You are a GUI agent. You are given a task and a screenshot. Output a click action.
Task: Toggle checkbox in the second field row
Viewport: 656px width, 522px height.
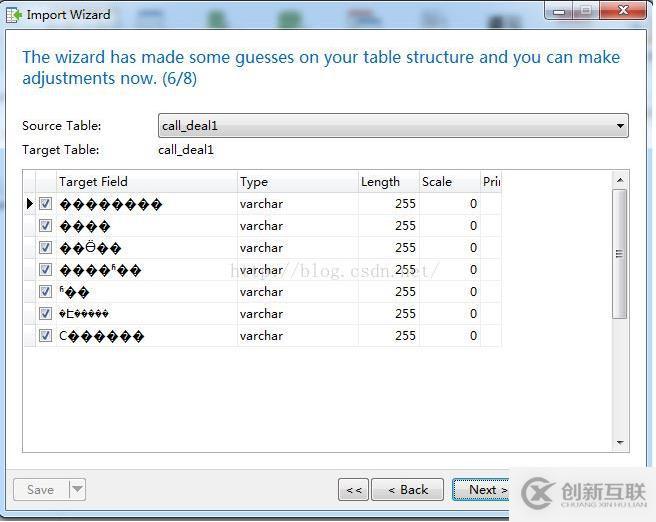tap(45, 226)
